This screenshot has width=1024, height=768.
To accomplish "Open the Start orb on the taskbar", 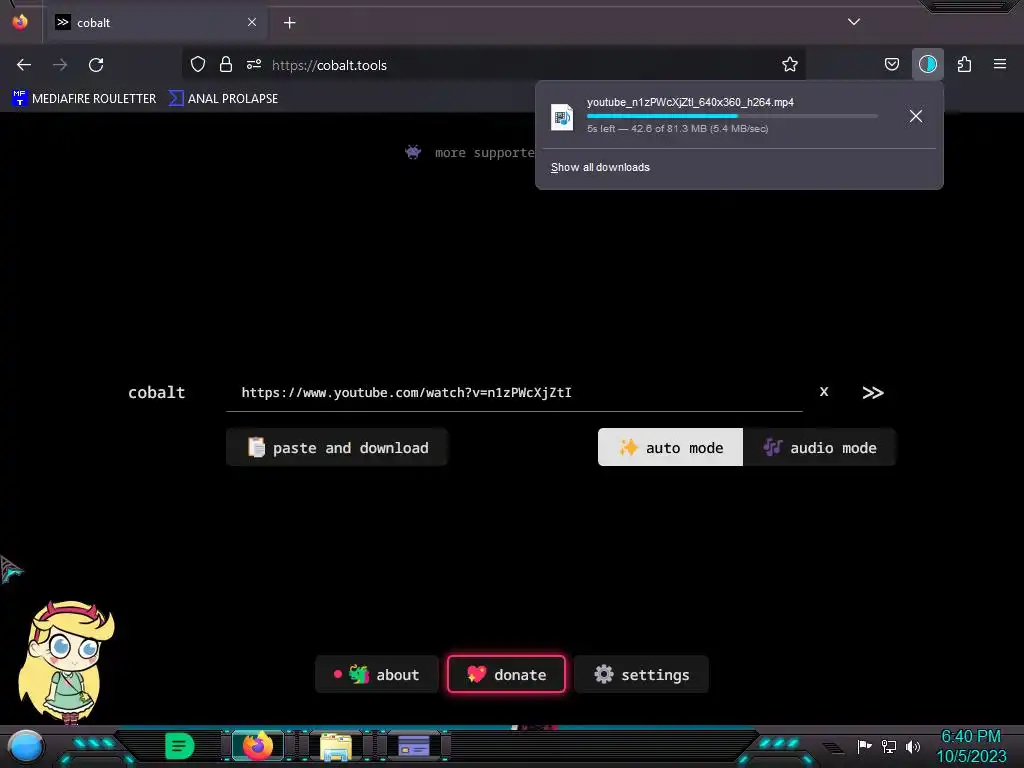I will point(25,747).
